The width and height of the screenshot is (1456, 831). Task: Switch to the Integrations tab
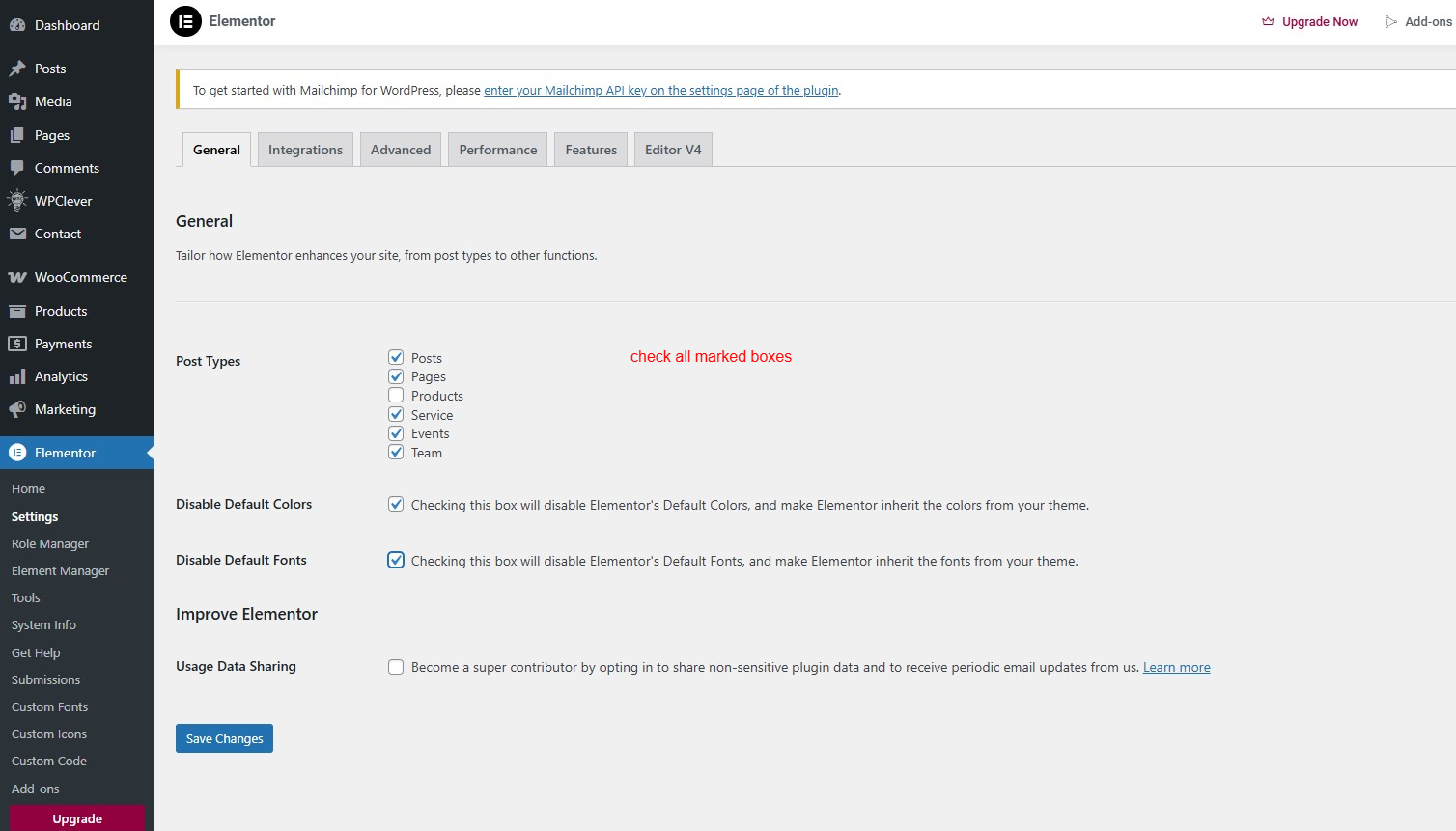(x=305, y=150)
